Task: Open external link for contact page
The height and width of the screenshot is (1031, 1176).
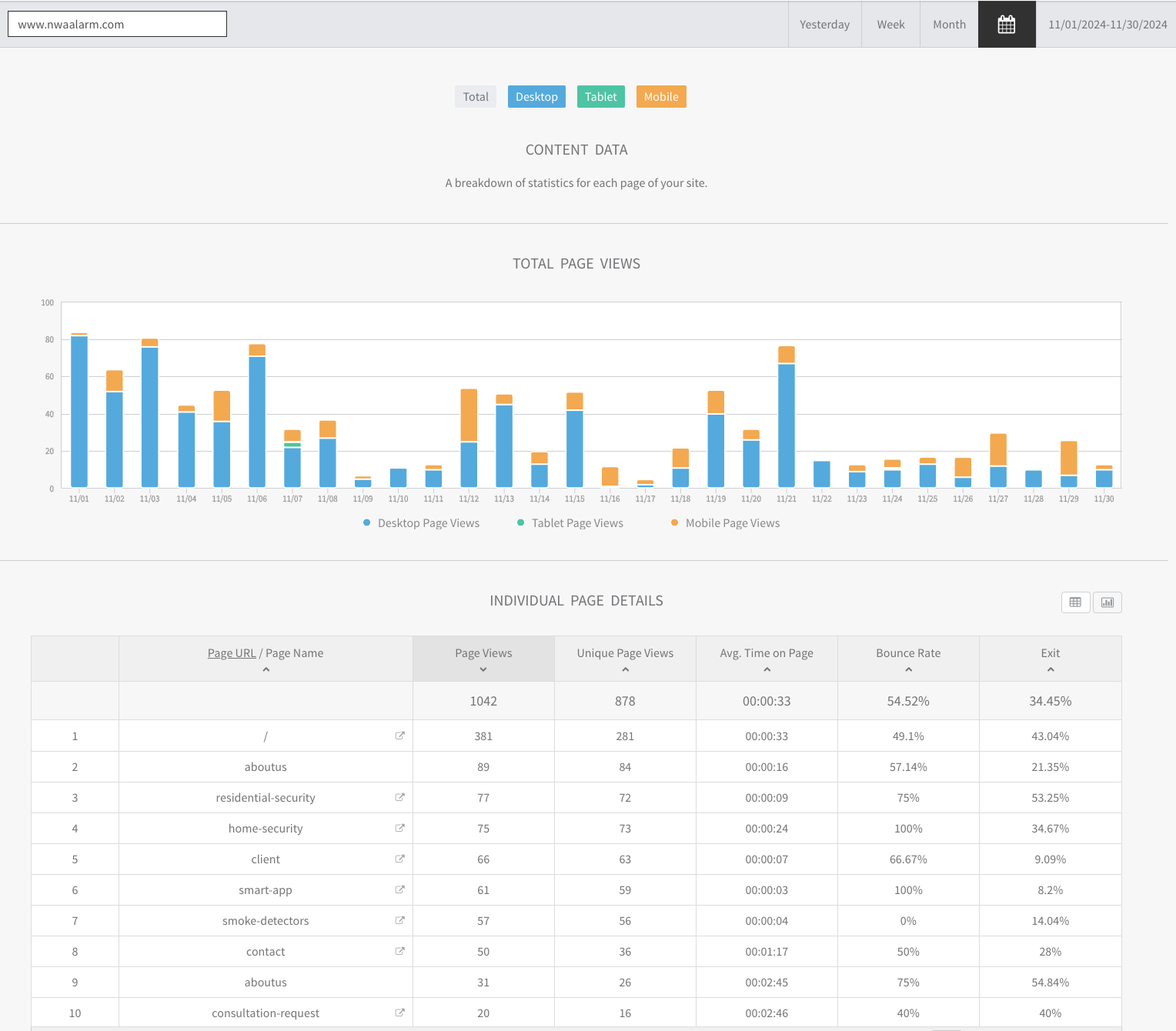Action: coord(399,951)
